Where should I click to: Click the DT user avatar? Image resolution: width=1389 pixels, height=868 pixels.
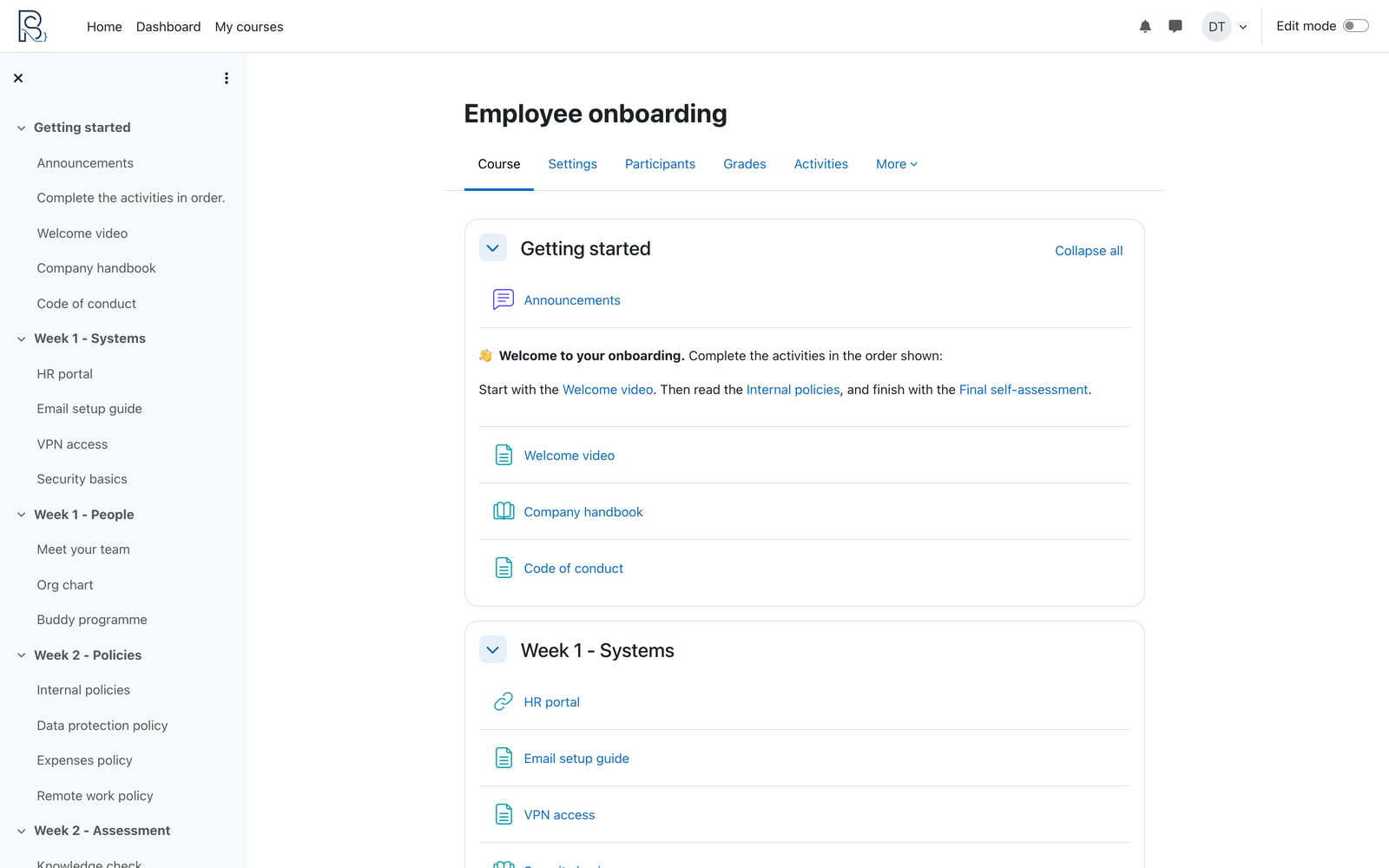[1217, 27]
